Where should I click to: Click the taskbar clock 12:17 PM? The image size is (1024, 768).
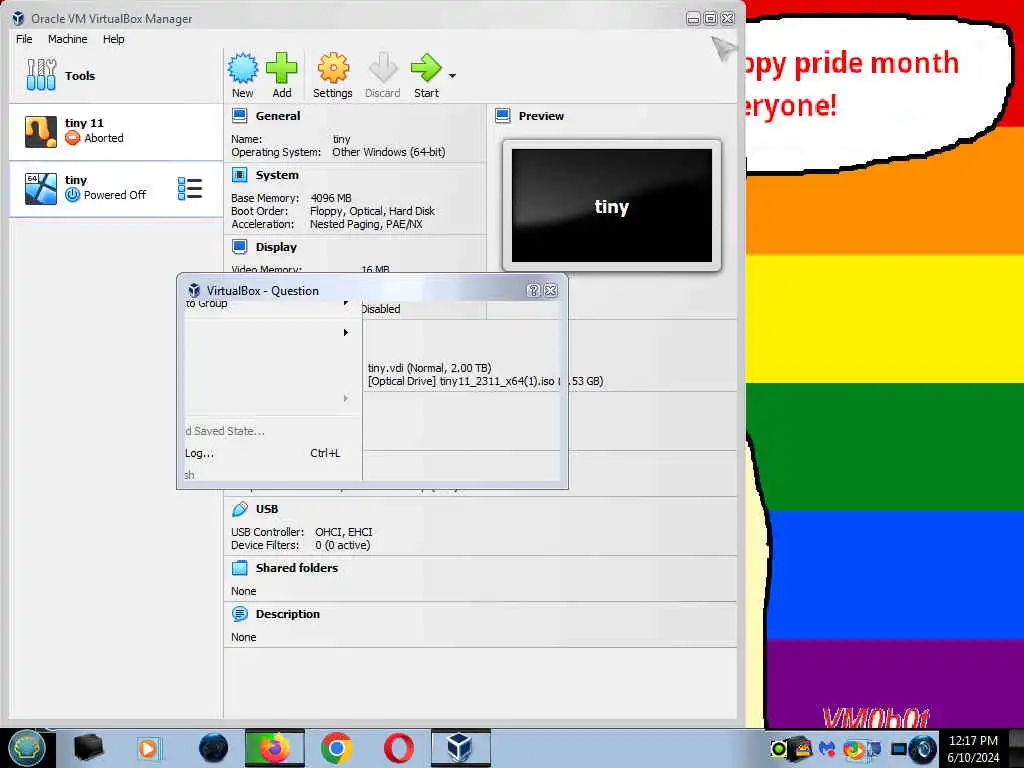point(973,741)
